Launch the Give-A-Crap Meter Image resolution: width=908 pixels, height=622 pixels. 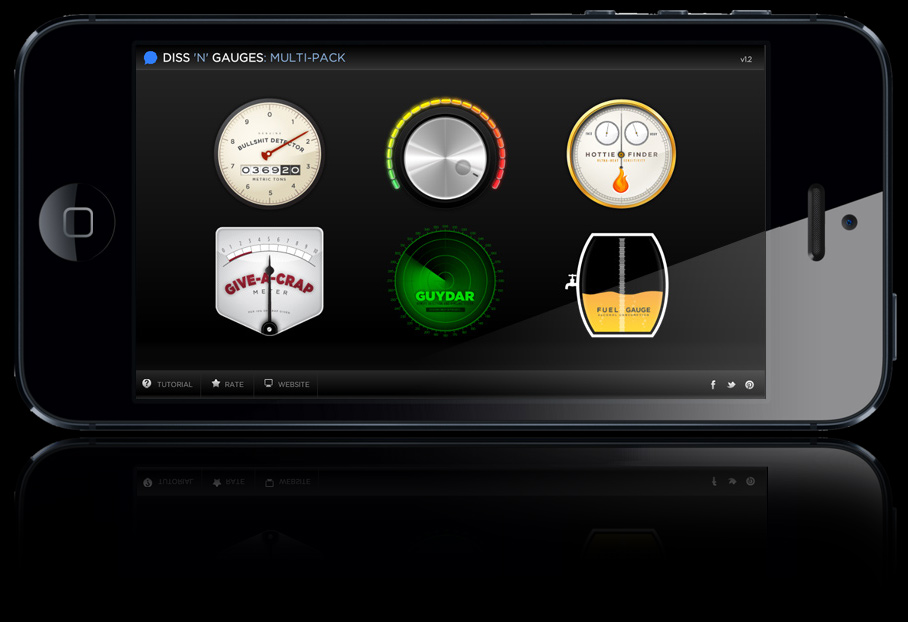tap(269, 281)
